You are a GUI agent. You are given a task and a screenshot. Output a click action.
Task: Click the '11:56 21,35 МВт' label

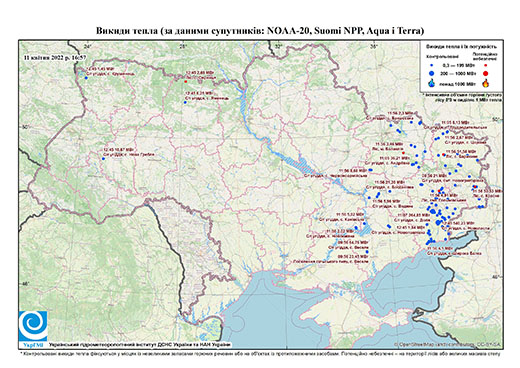[x=389, y=182]
